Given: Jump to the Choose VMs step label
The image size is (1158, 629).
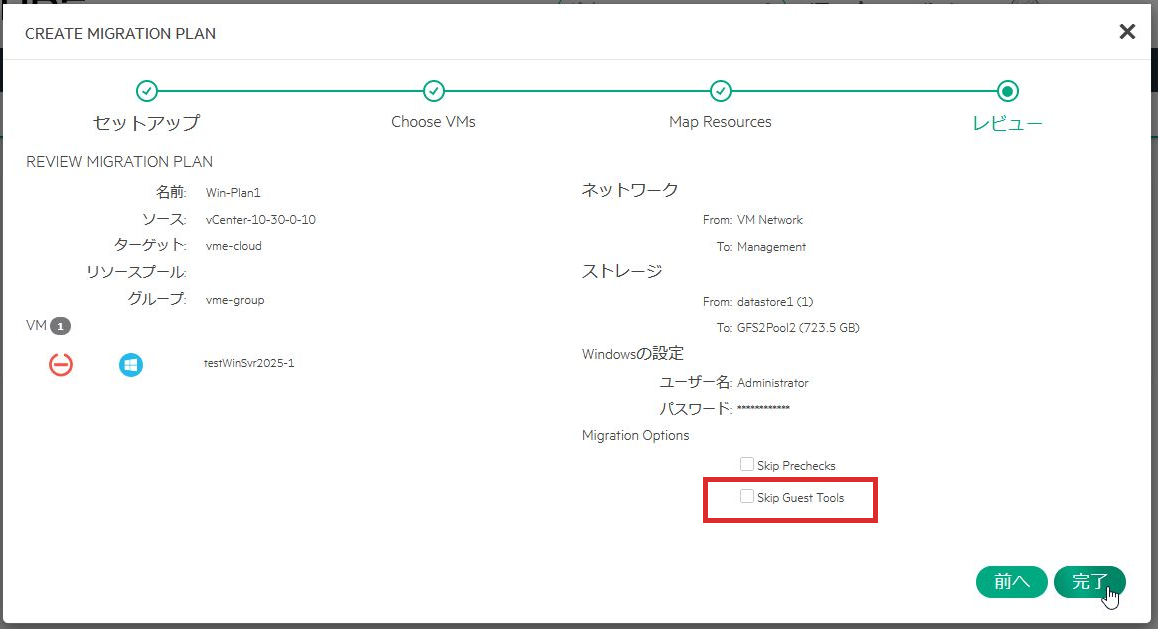Looking at the screenshot, I should [433, 122].
